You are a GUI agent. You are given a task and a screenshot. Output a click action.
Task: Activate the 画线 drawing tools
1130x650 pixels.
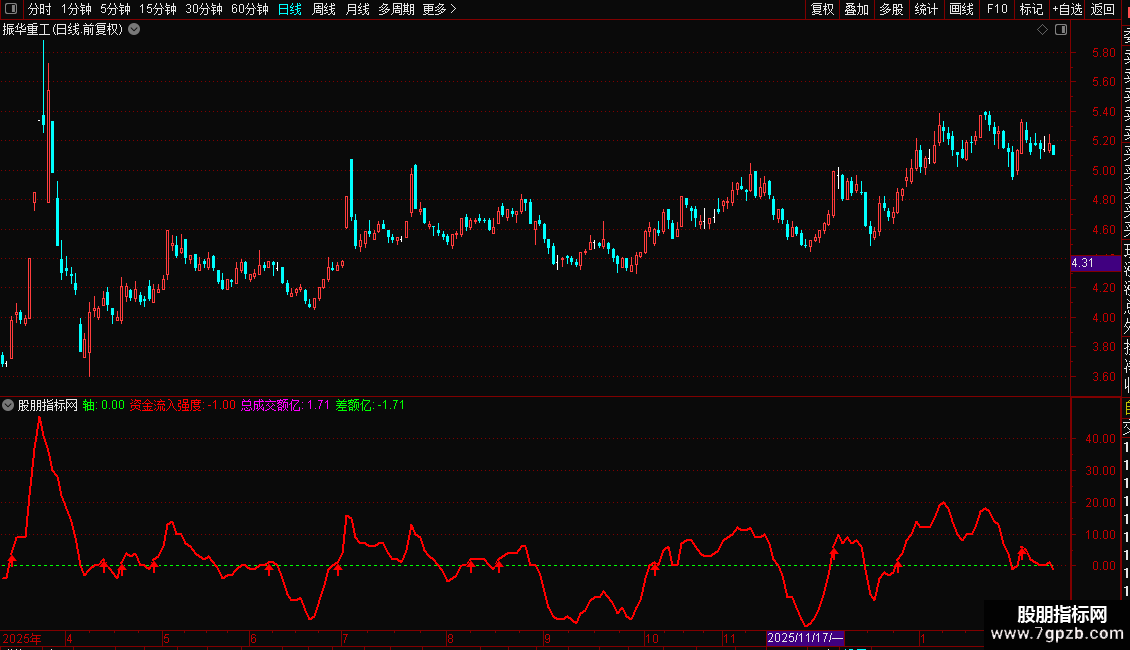pyautogui.click(x=961, y=9)
